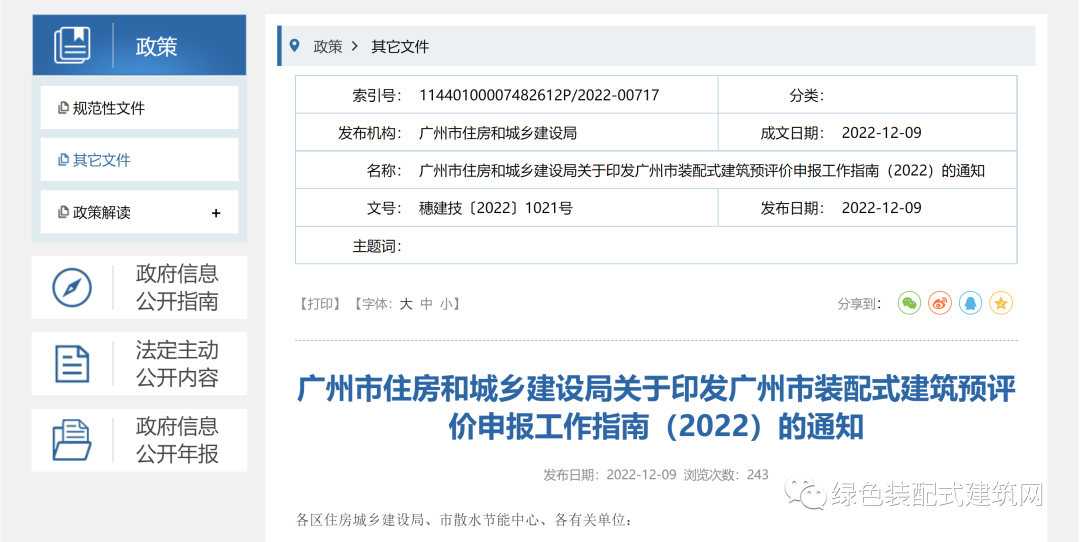The width and height of the screenshot is (1080, 542).
Task: Share via the green WeChat icon
Action: pyautogui.click(x=909, y=303)
